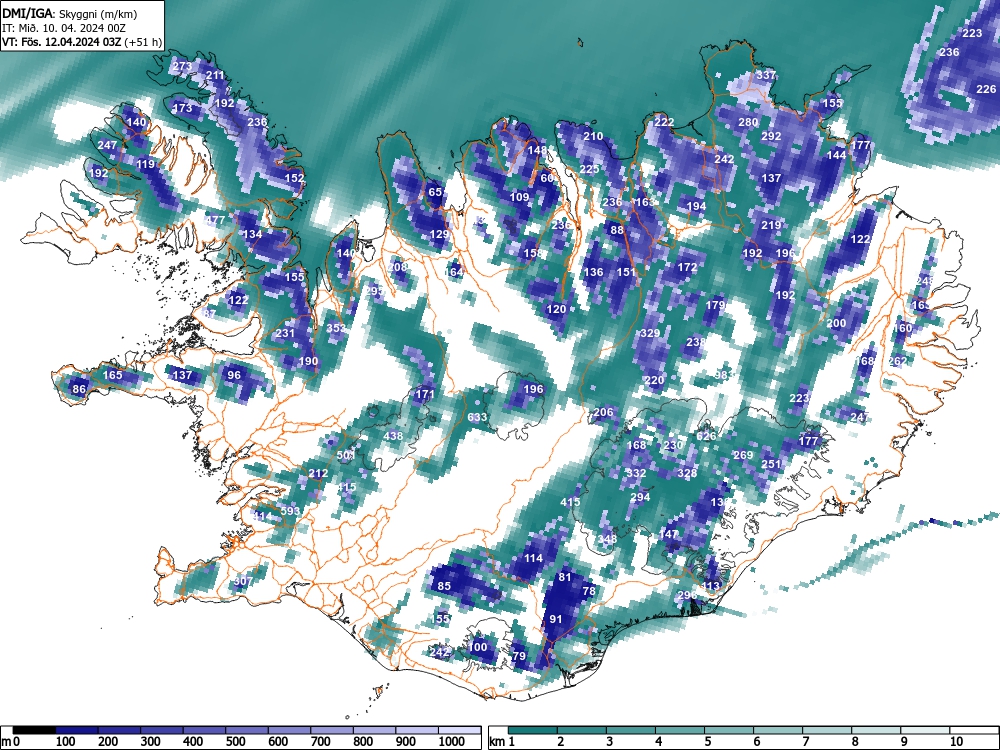Pick the purple 500–600 m legend swatch
This screenshot has height=750, width=1000.
[x=247, y=730]
